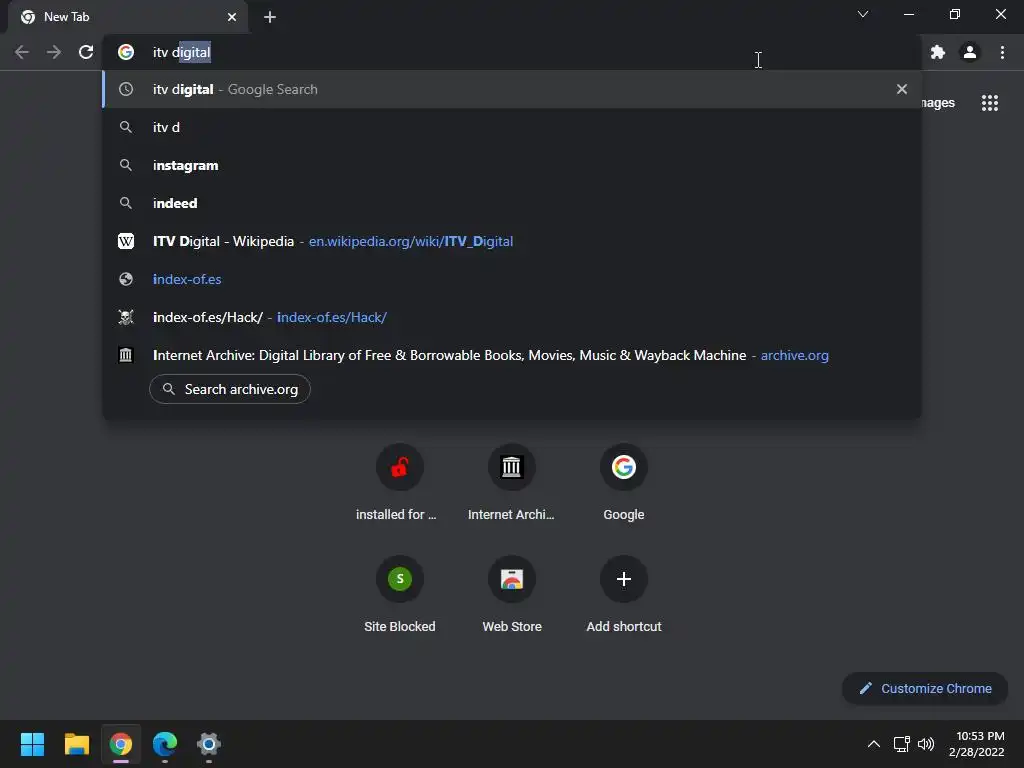Open the Internet Archive suggestion
Image resolution: width=1024 pixels, height=768 pixels.
pyautogui.click(x=512, y=355)
